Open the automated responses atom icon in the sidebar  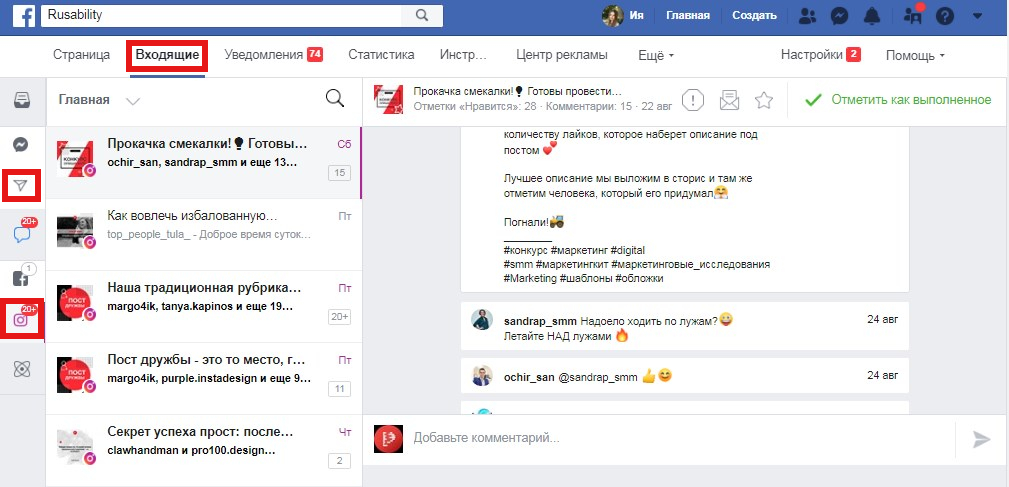click(x=22, y=369)
